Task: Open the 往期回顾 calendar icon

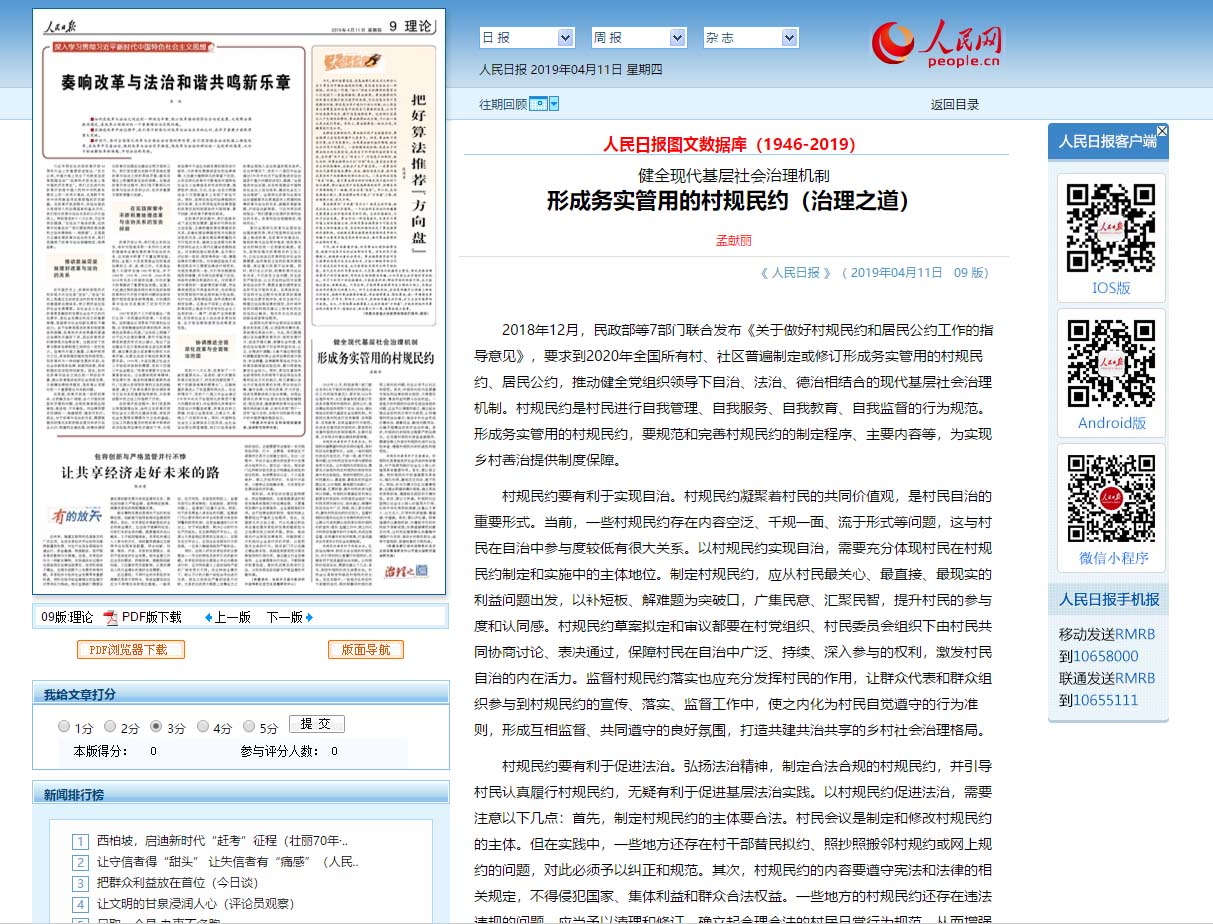Action: (x=538, y=104)
